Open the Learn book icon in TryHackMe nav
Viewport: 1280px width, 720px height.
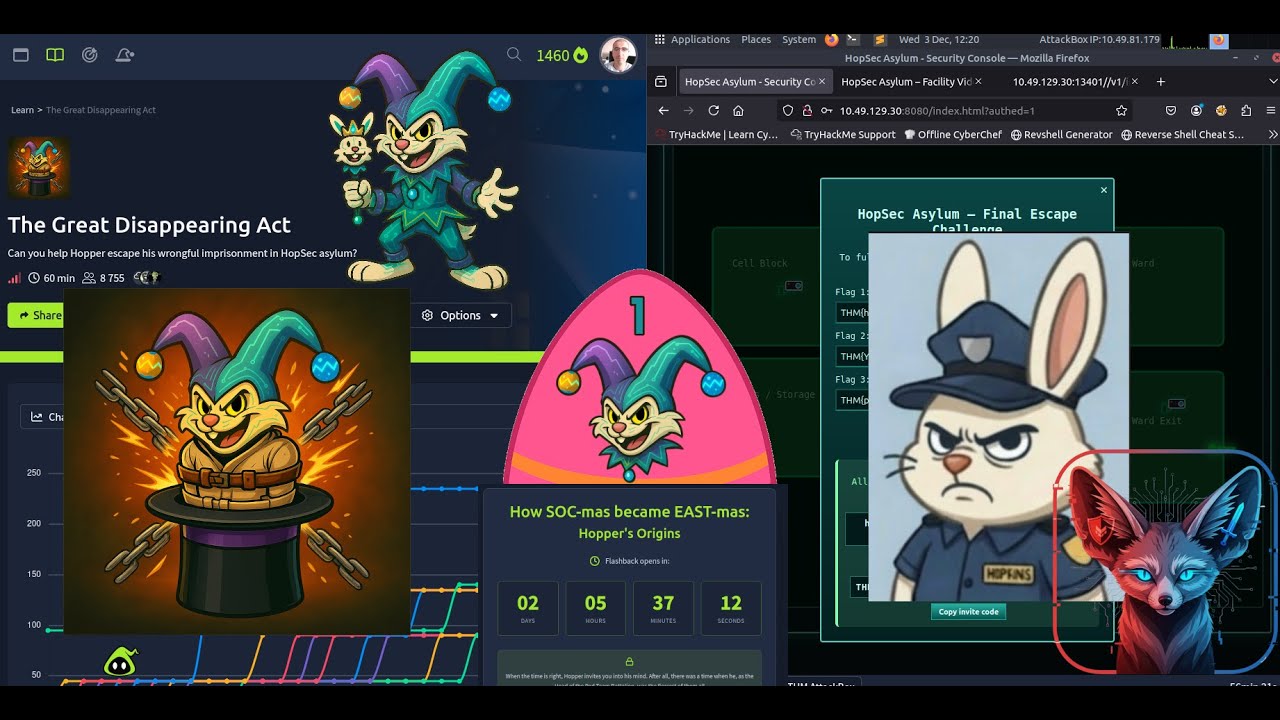(x=55, y=55)
